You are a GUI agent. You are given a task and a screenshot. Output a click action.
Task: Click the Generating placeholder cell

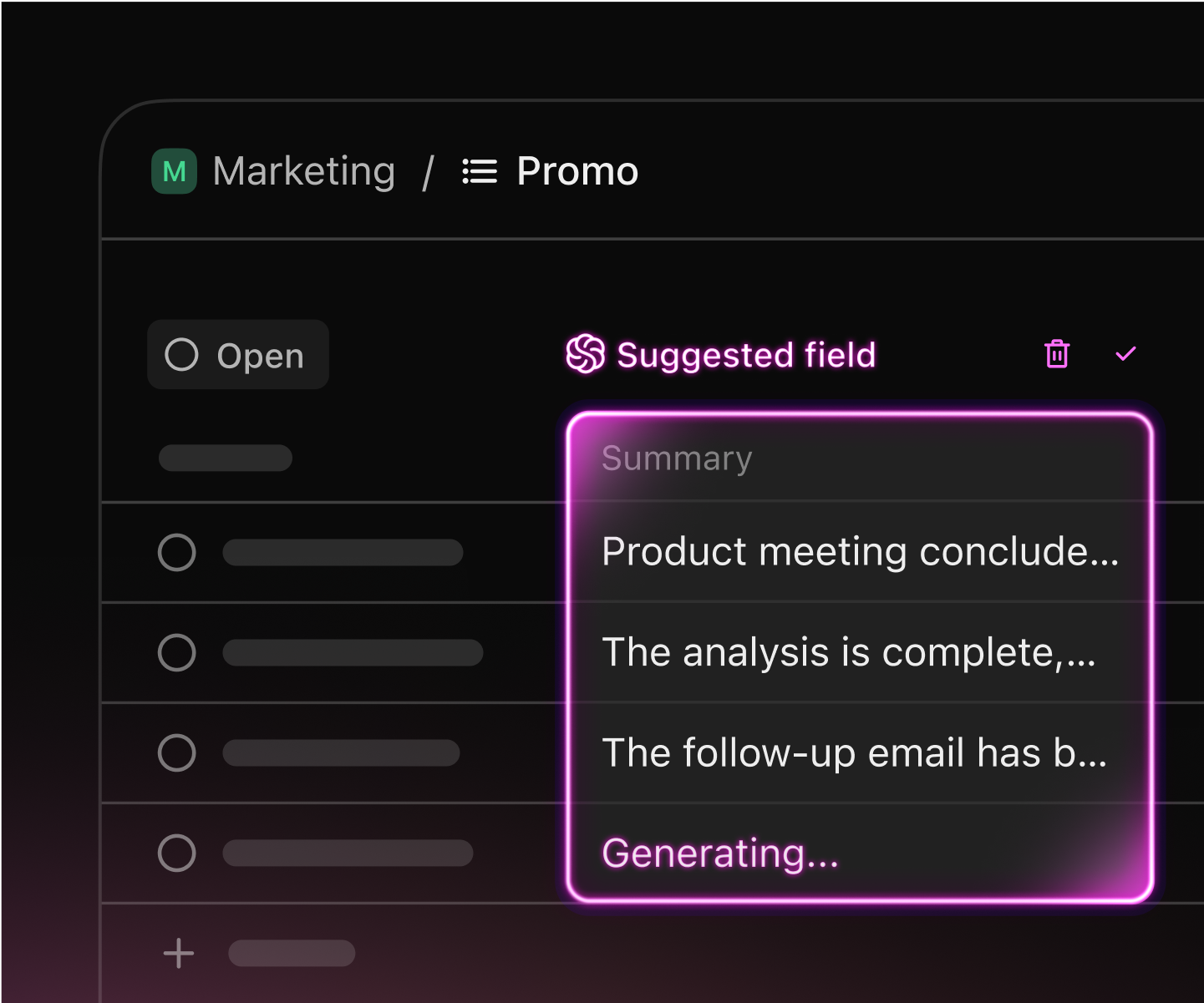coord(860,853)
